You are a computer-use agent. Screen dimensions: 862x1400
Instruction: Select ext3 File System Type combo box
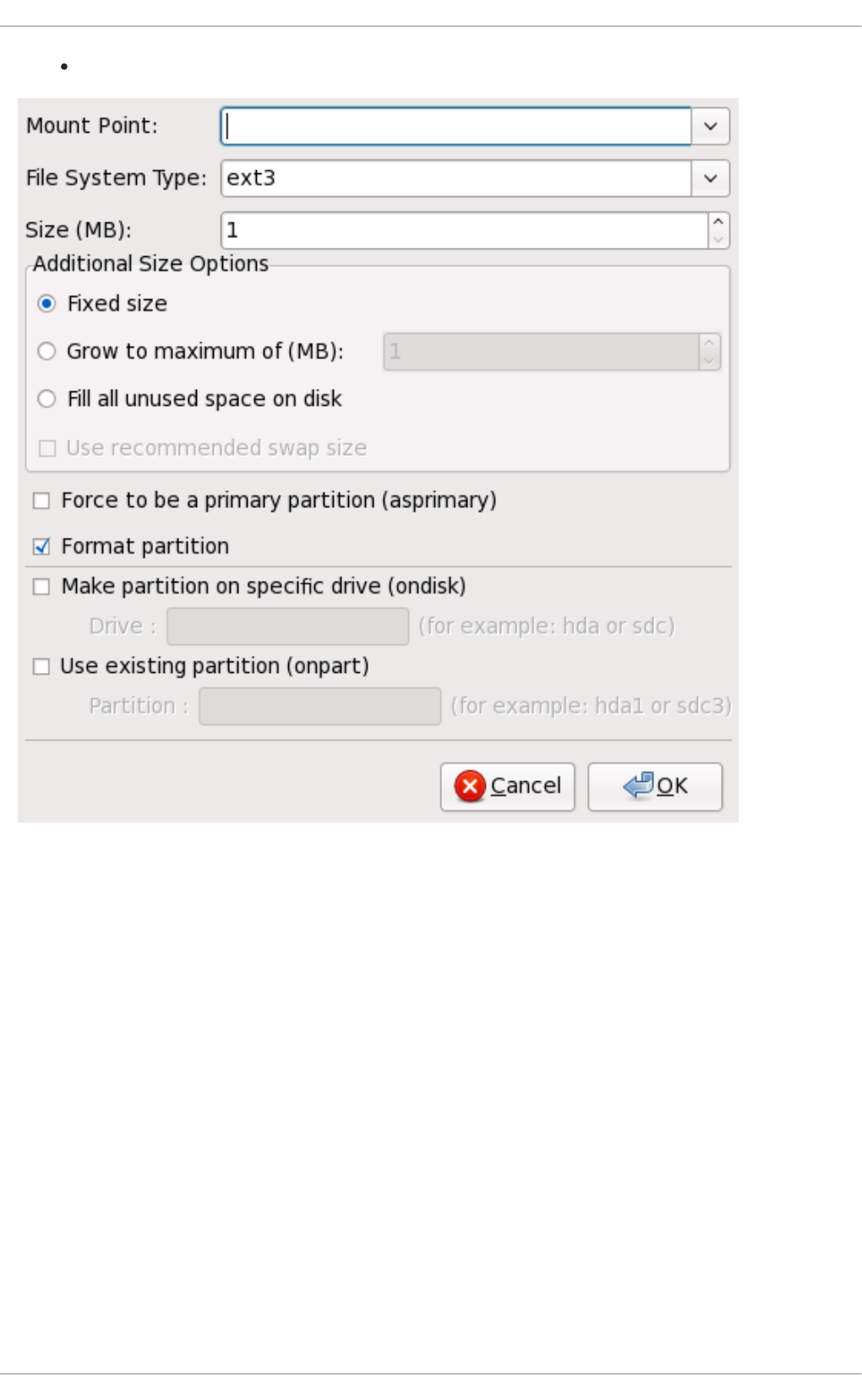[456, 178]
